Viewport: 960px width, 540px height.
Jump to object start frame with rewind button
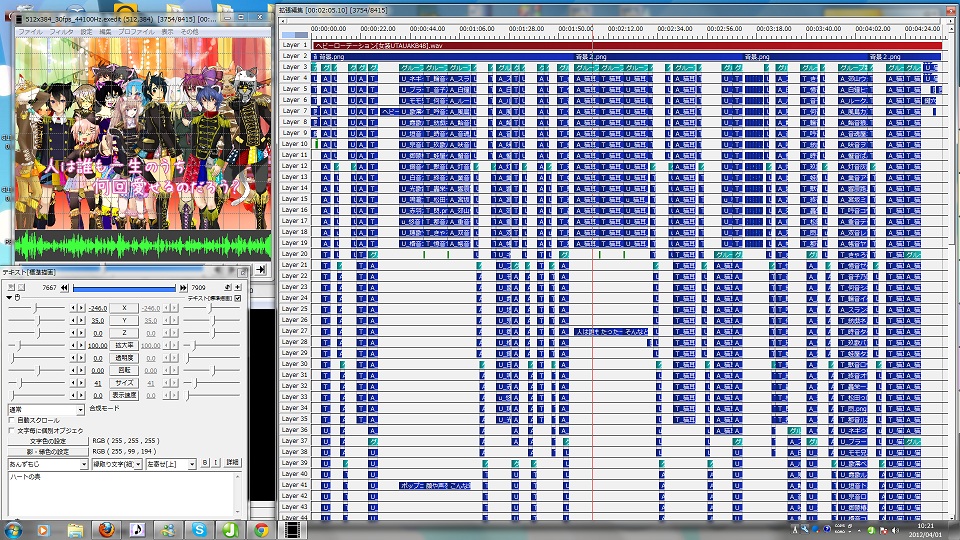click(x=64, y=288)
